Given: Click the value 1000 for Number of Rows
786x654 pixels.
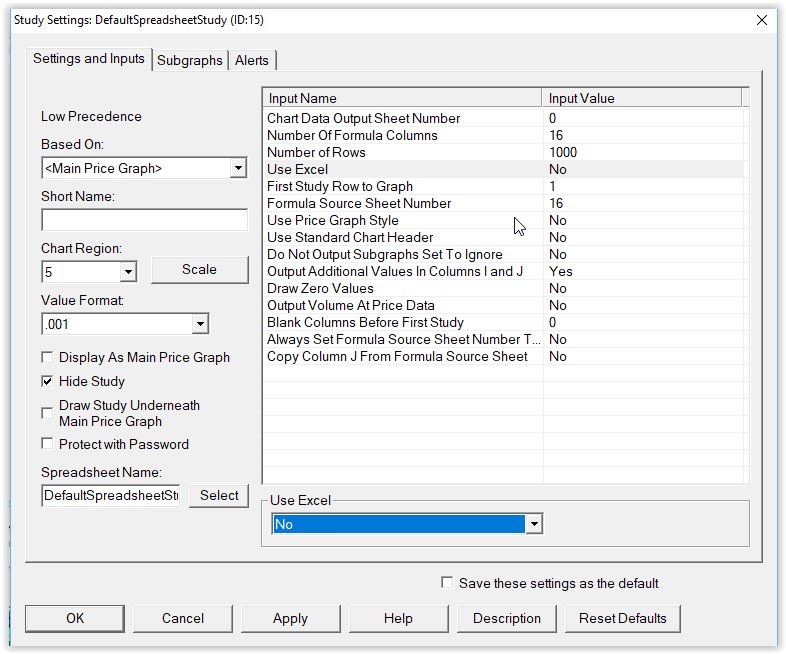Looking at the screenshot, I should (x=563, y=152).
